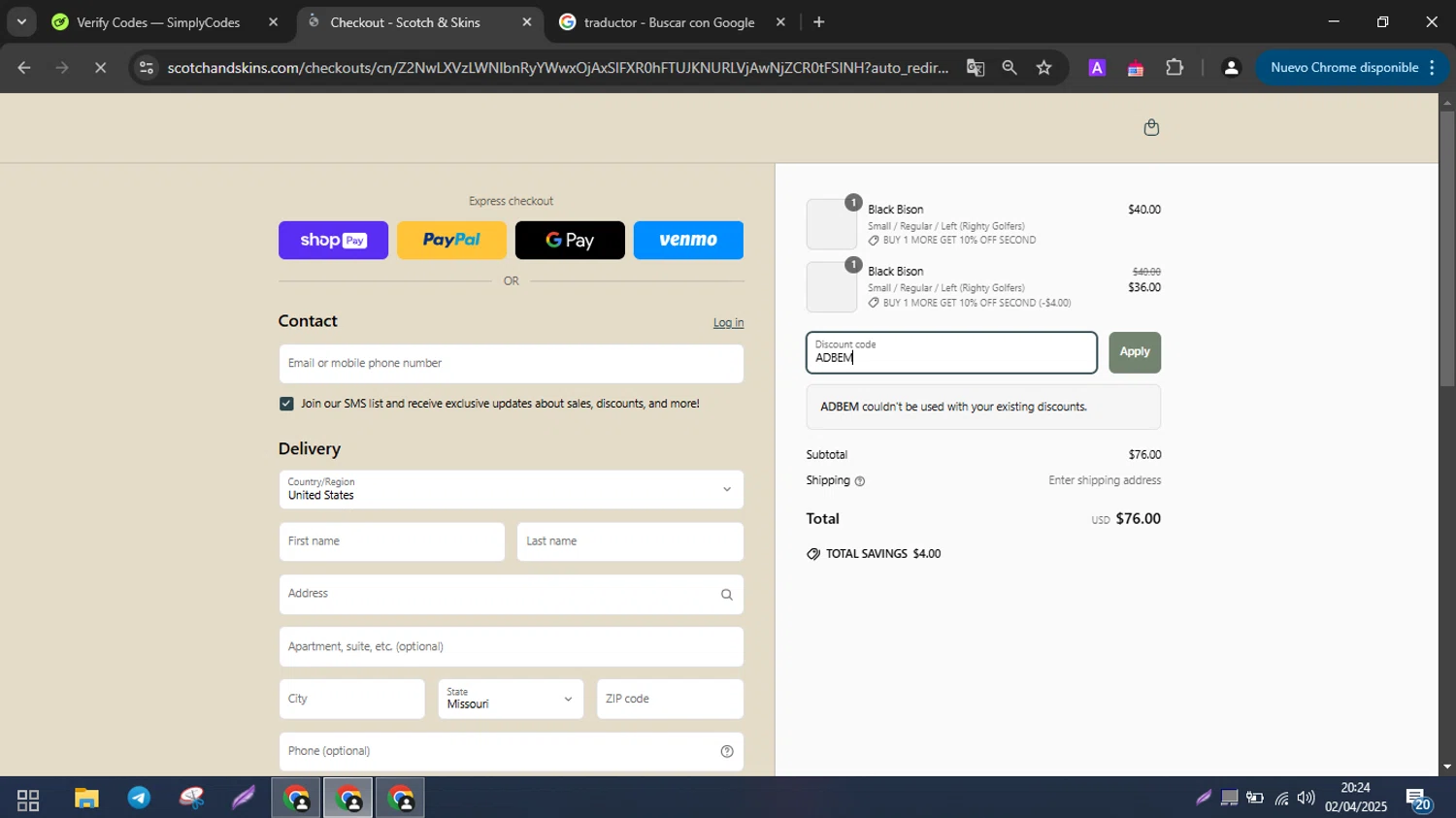Click the first Chrome window taskbar icon

pos(296,800)
